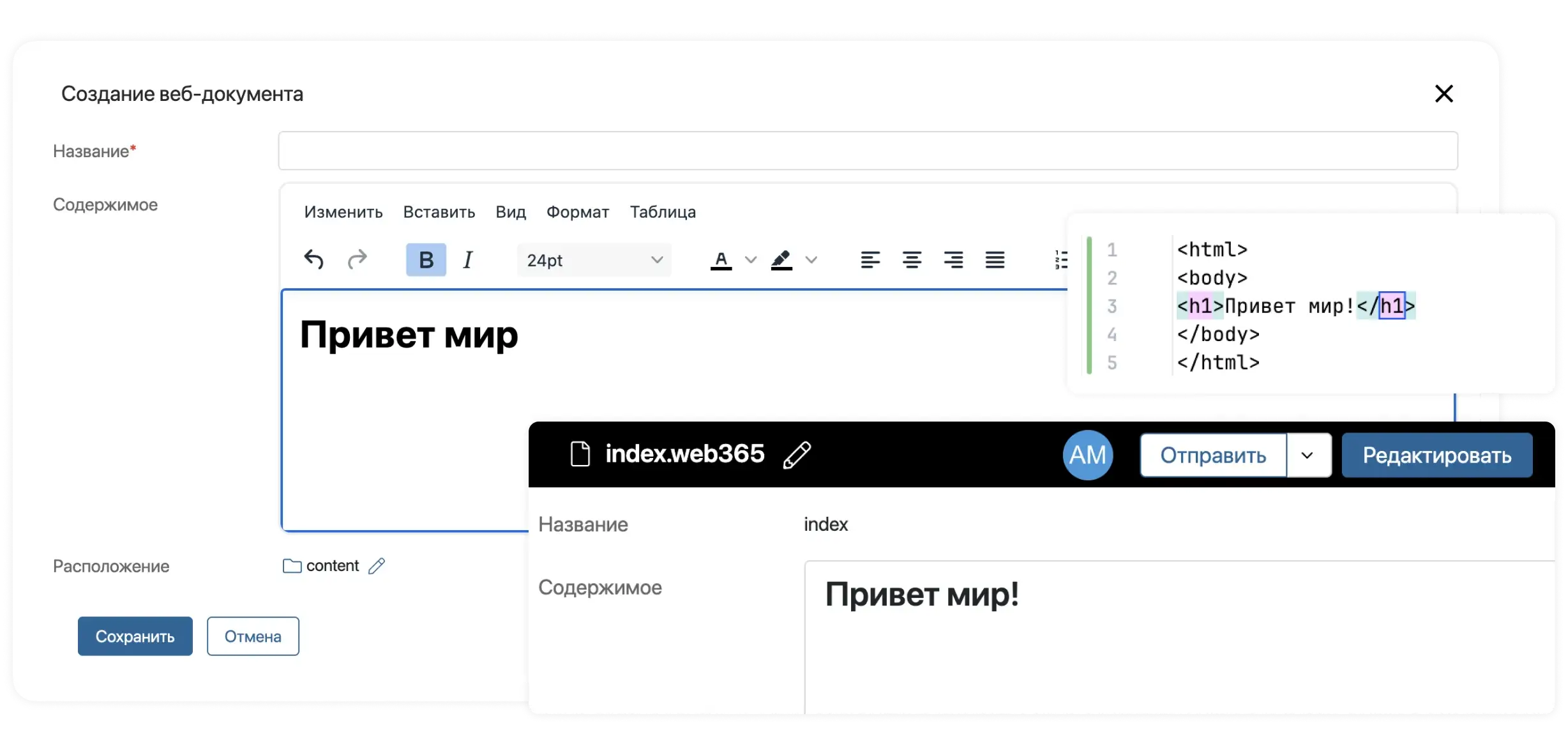Toggle italic formatting on
The width and height of the screenshot is (1568, 755).
tap(467, 259)
